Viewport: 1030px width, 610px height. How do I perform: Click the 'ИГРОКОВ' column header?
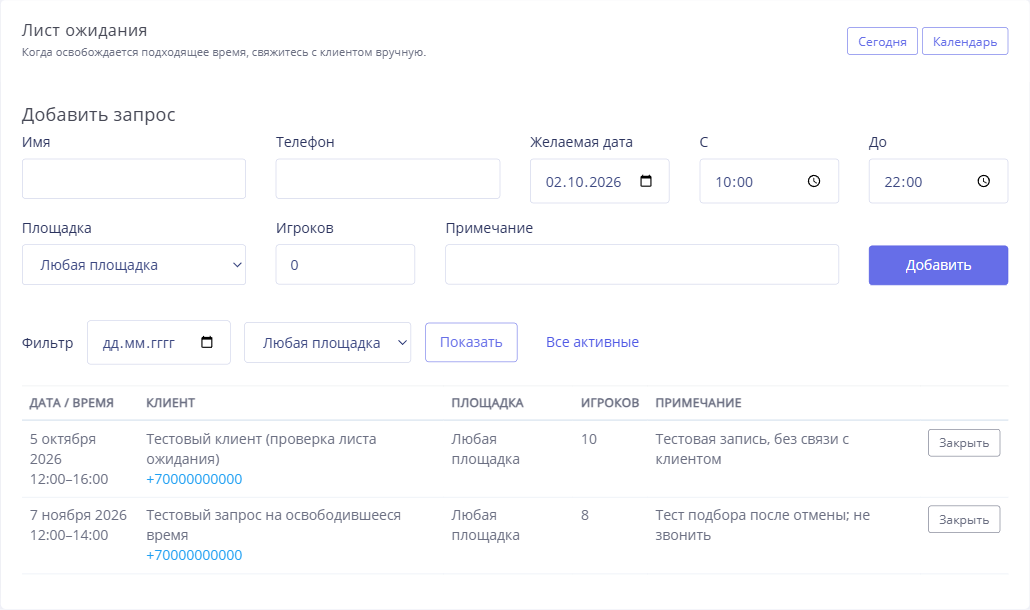pos(610,403)
